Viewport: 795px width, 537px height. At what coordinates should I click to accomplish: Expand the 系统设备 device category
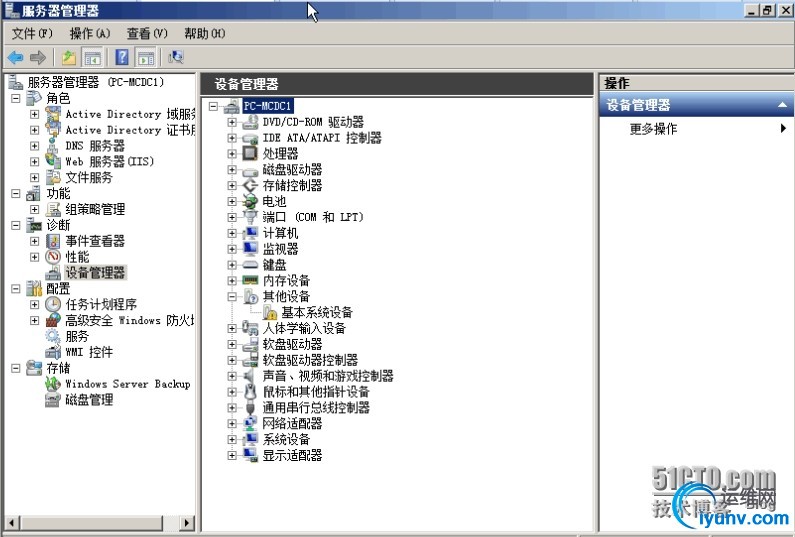(x=232, y=440)
